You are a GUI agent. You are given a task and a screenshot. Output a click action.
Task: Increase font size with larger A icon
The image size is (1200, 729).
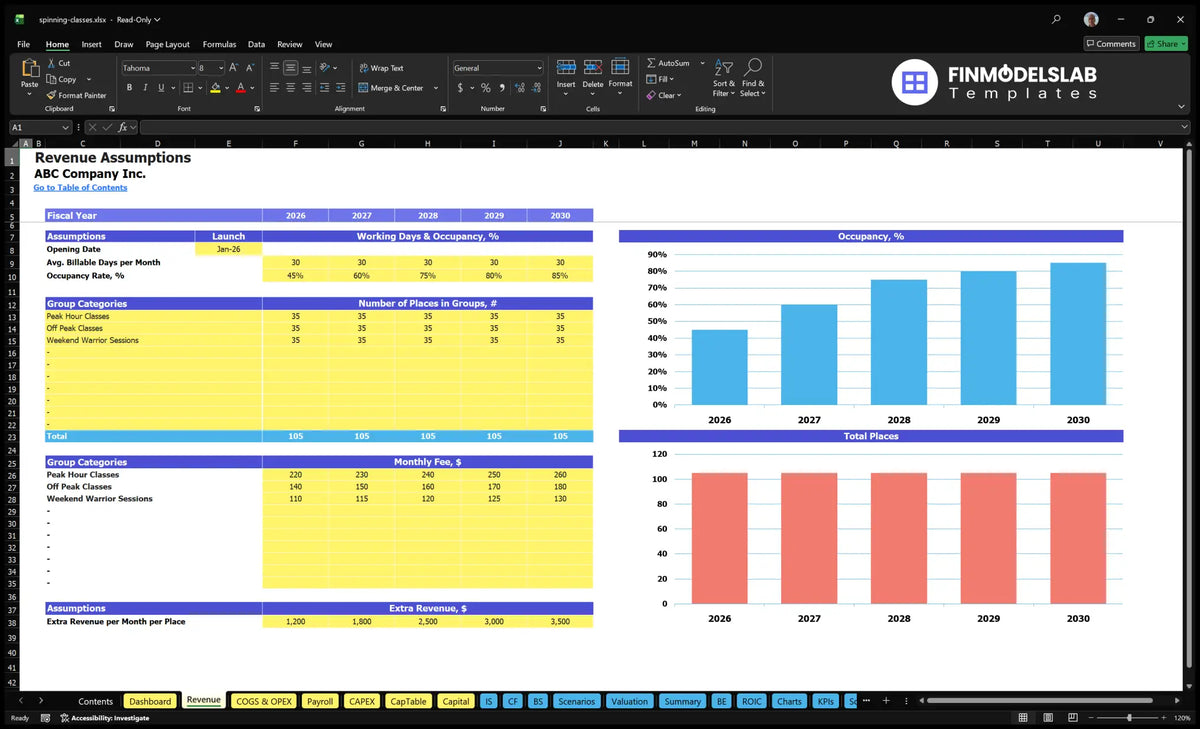(x=234, y=68)
